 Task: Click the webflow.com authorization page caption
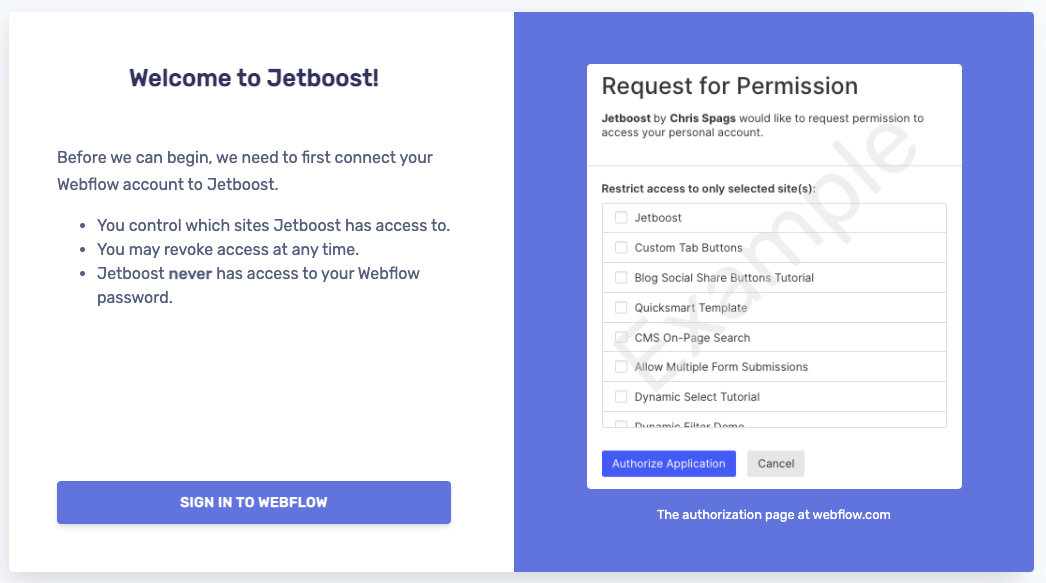tap(773, 515)
